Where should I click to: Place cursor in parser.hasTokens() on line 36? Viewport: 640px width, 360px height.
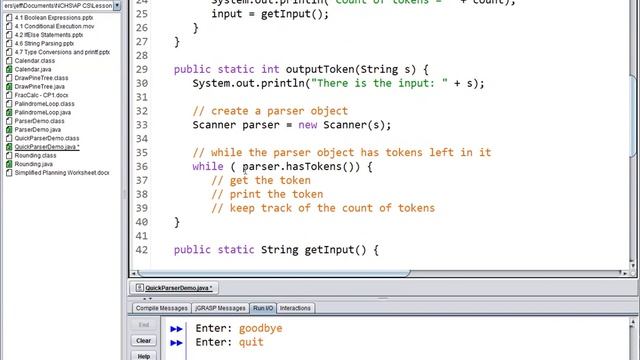point(301,167)
